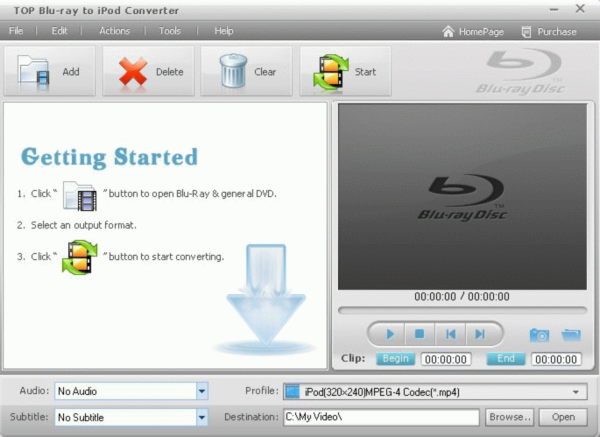This screenshot has width=600, height=437.
Task: Click the preview seek slider
Action: click(x=462, y=310)
